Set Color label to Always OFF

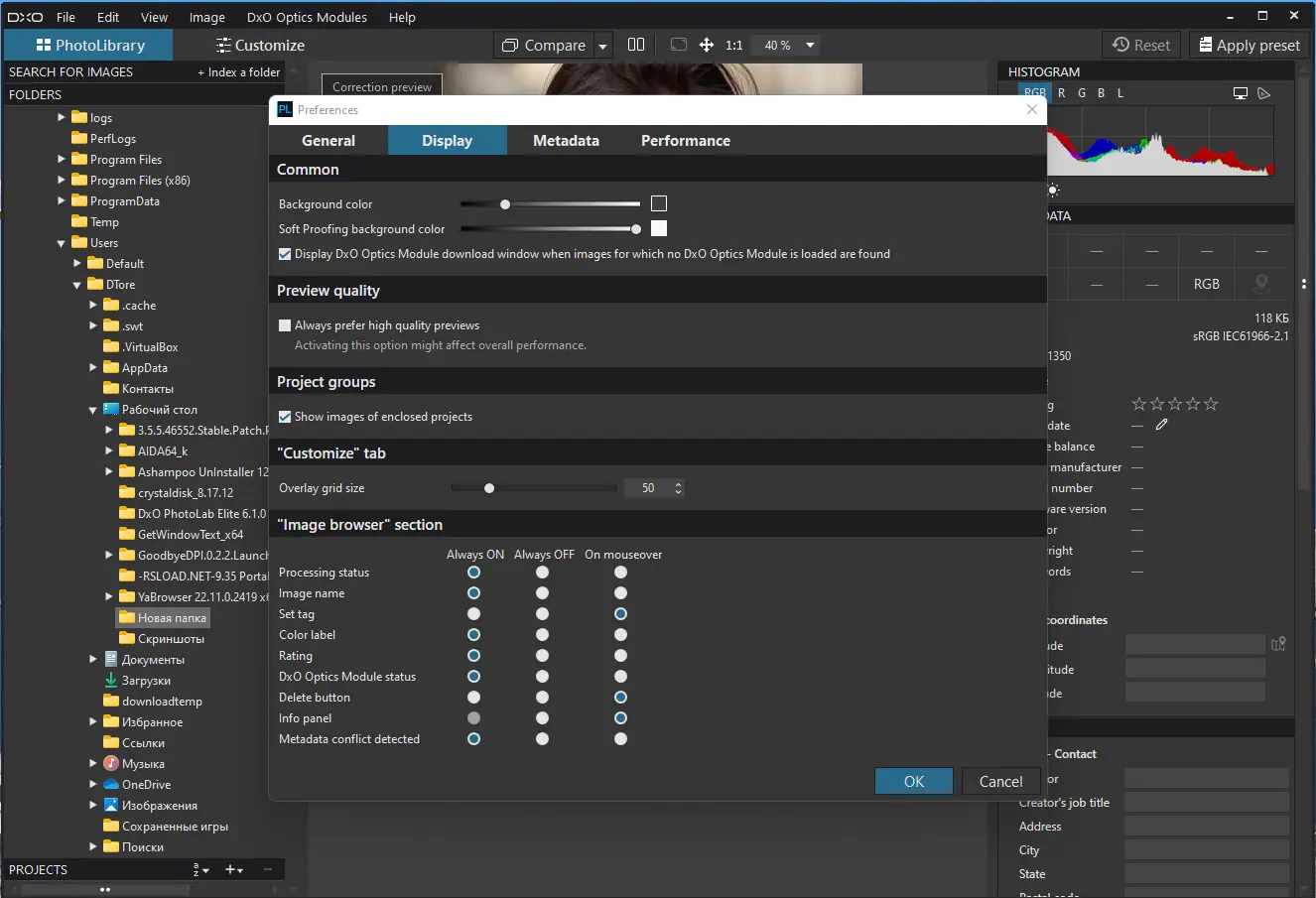click(x=542, y=635)
